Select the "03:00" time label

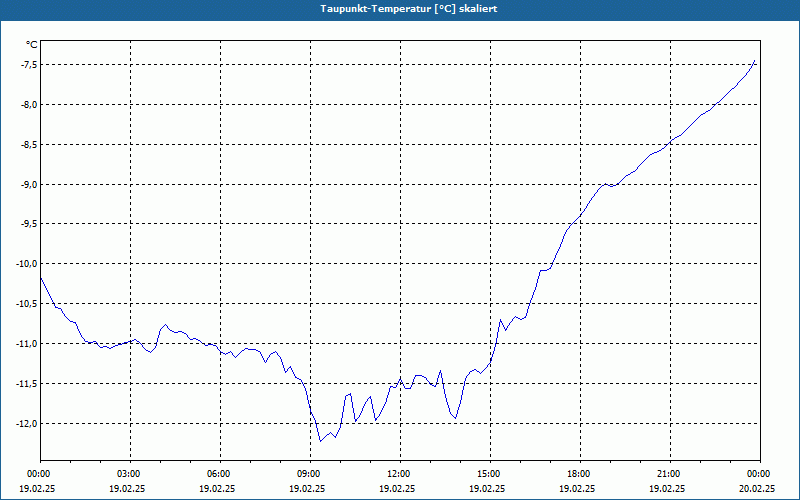pos(128,474)
